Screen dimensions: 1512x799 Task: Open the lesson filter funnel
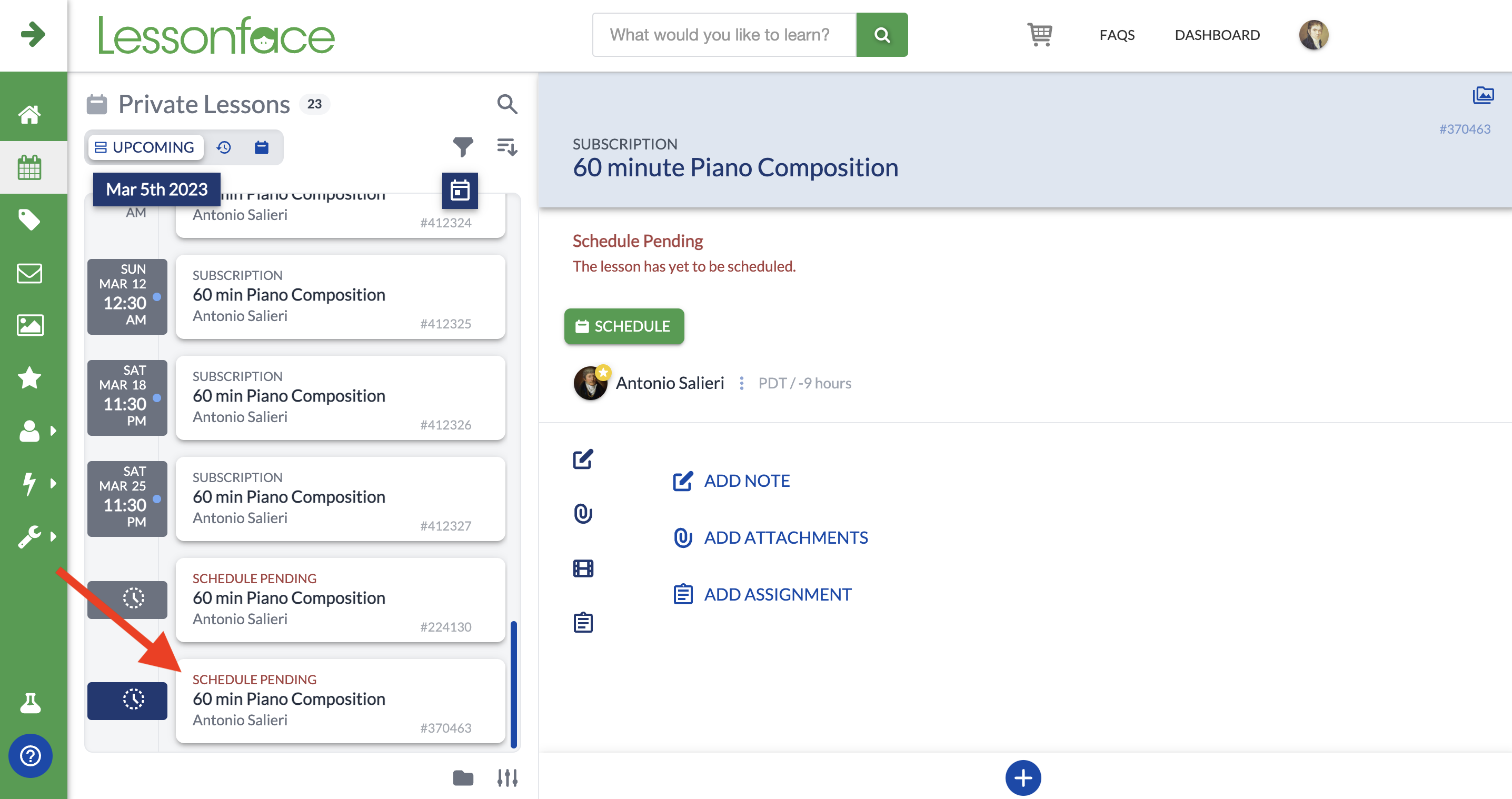[x=463, y=147]
